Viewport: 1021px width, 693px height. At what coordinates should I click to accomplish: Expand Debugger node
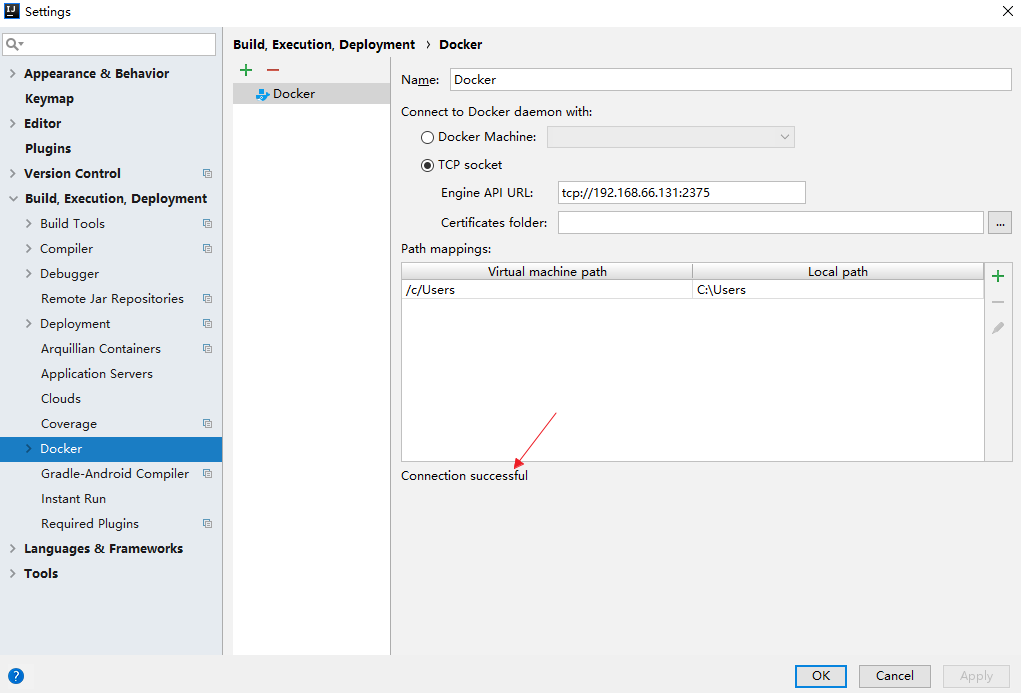[x=28, y=274]
